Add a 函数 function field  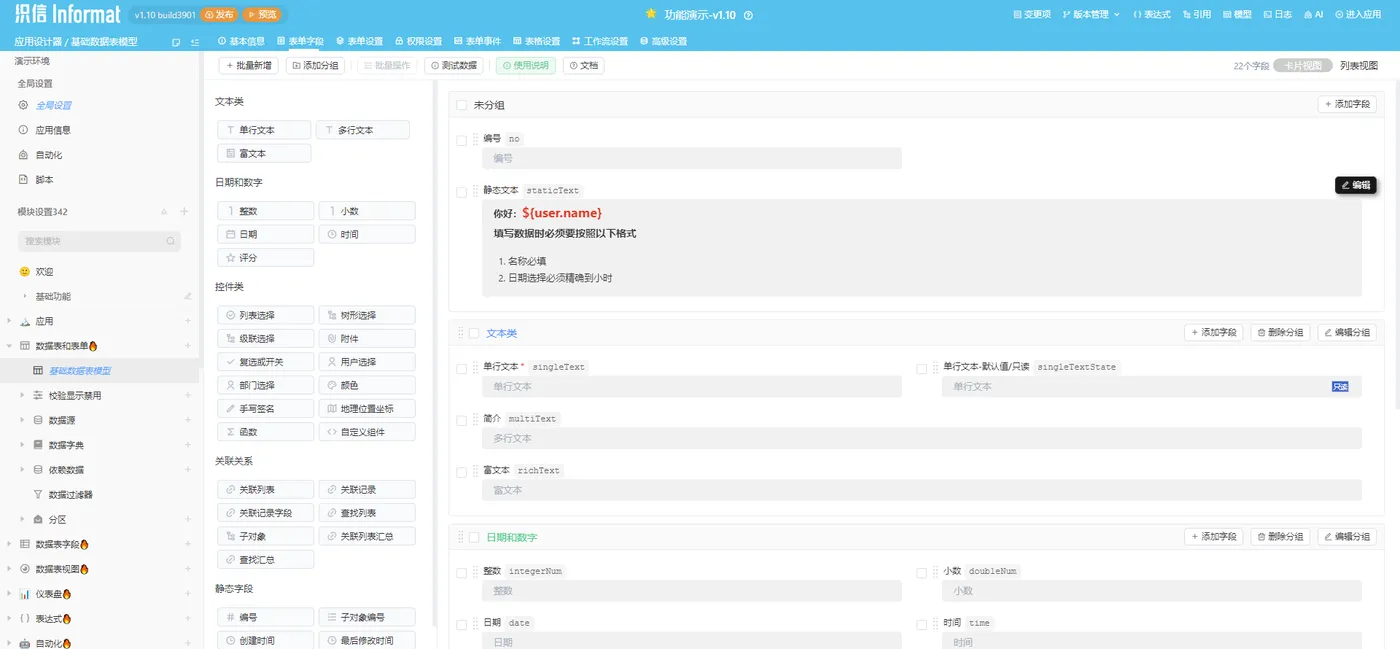tap(265, 432)
